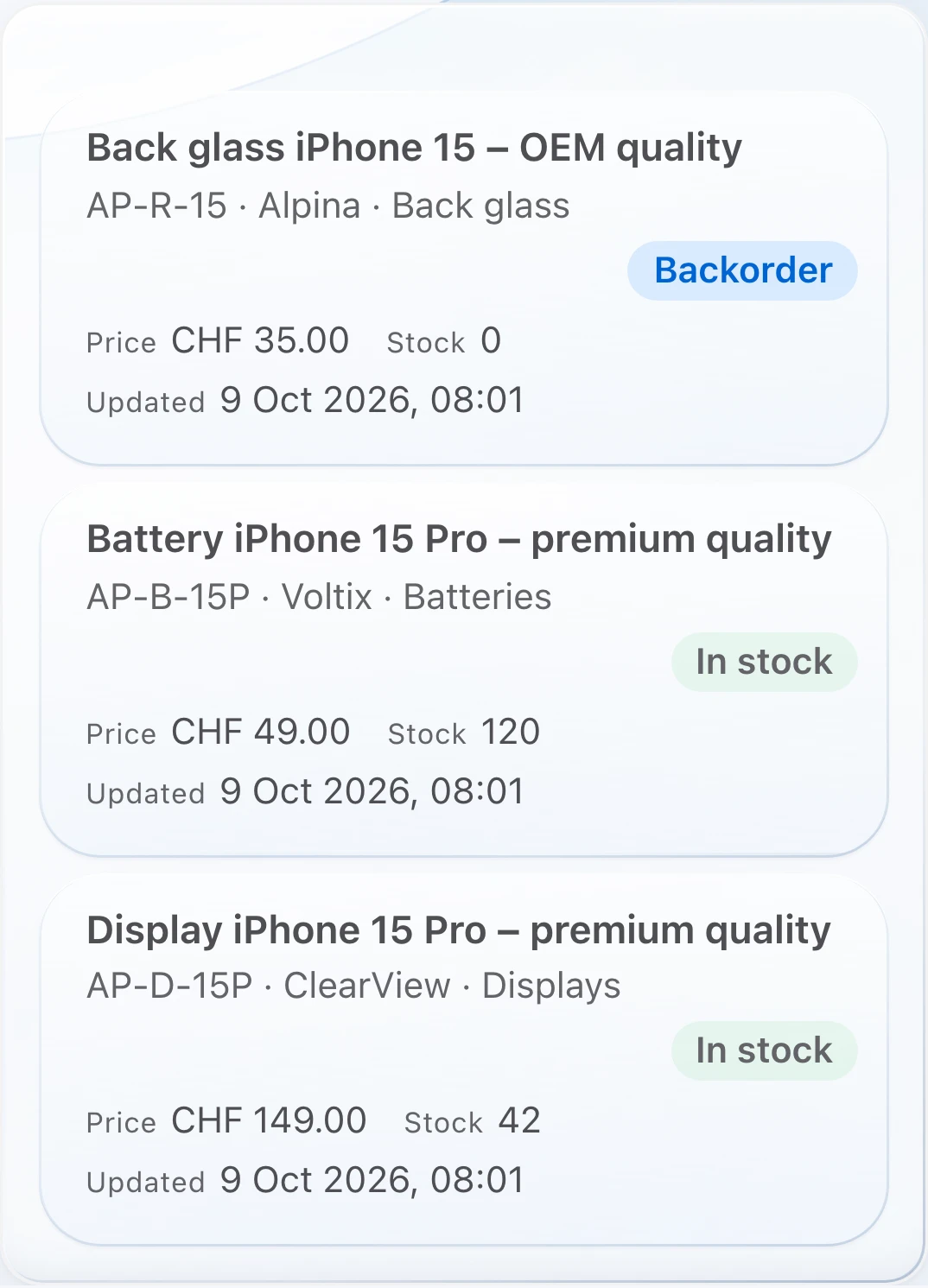Open Display iPhone 15 Pro product title
The image size is (928, 1288).
click(x=459, y=931)
